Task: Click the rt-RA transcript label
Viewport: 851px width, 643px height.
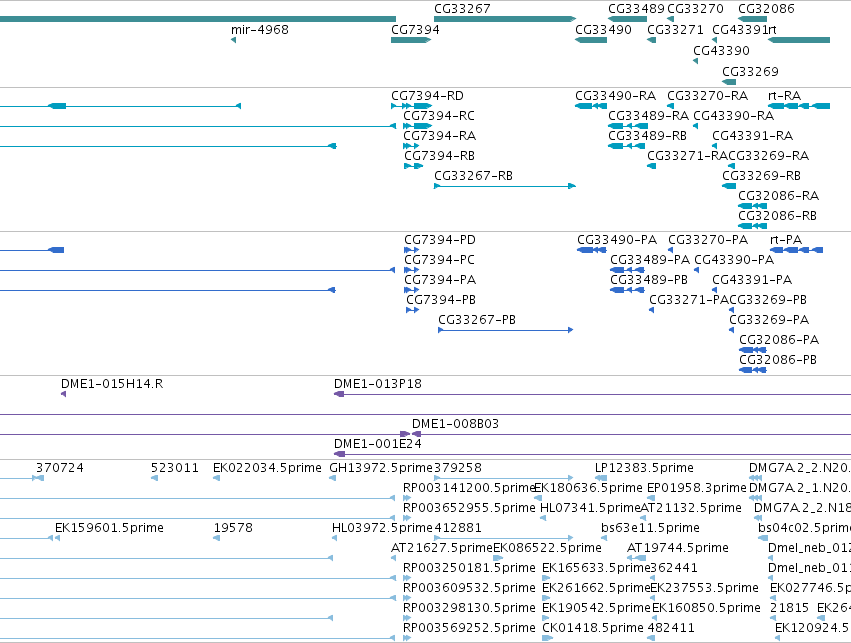Action: [784, 96]
